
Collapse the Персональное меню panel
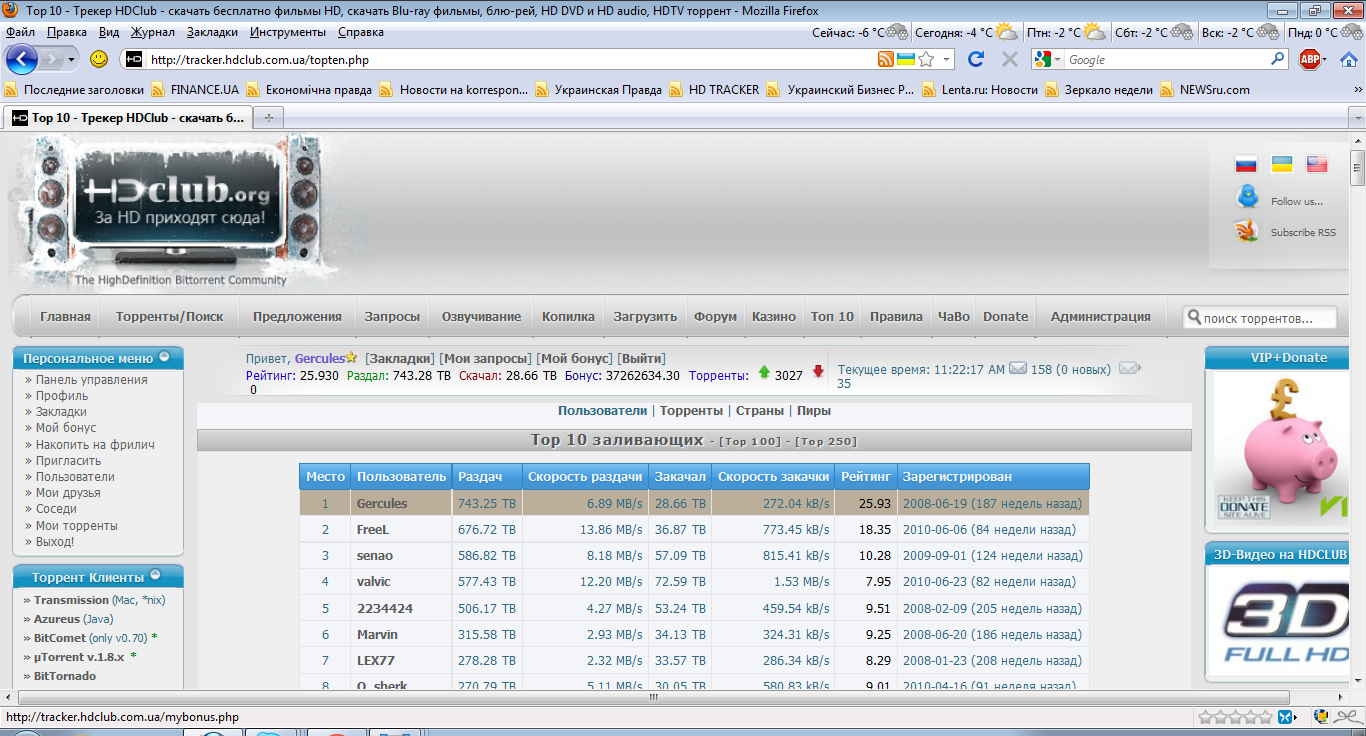pyautogui.click(x=164, y=357)
